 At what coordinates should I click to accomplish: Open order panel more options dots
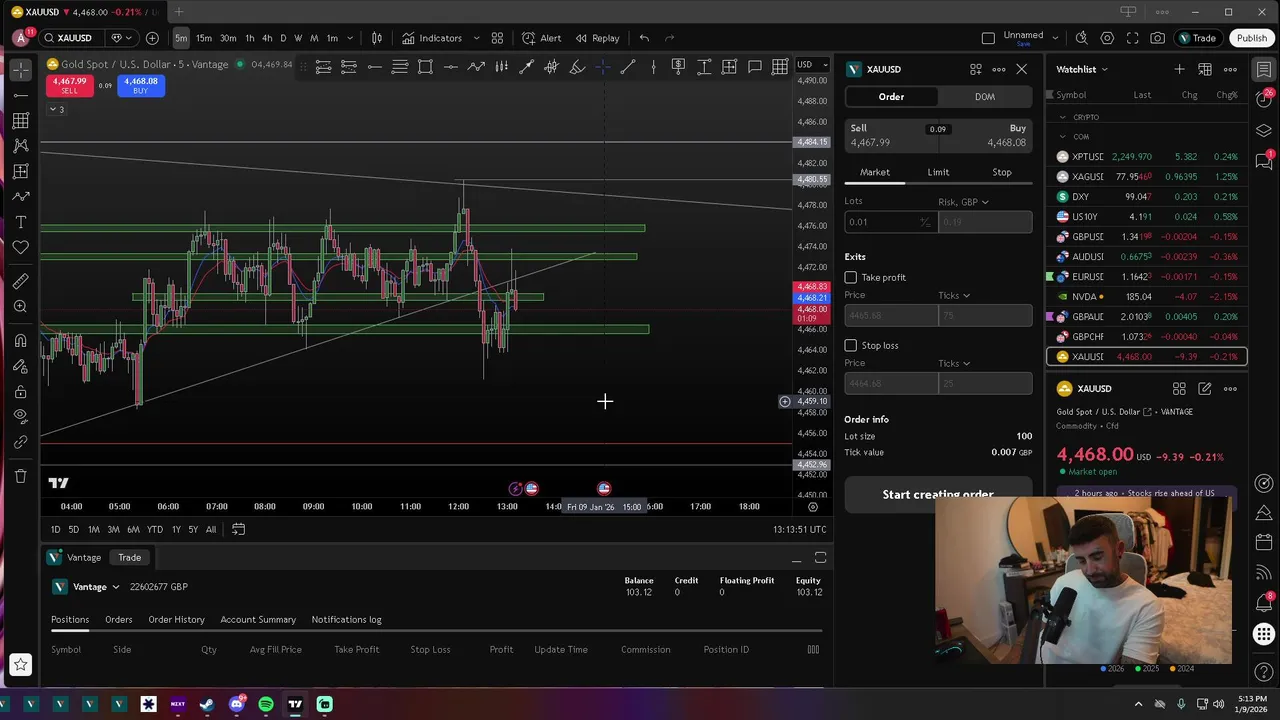[x=998, y=69]
